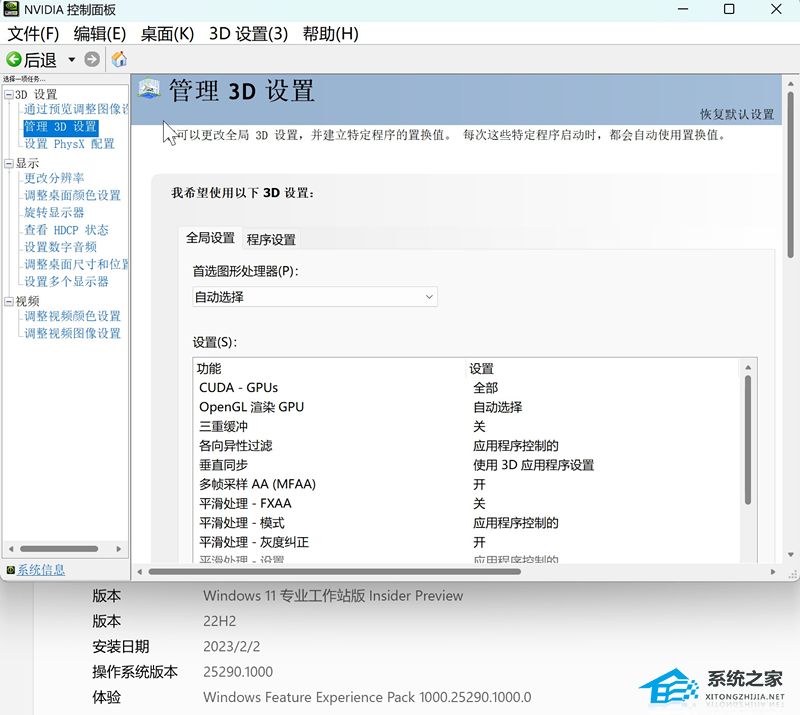Open the back history dropdown arrow
The height and width of the screenshot is (715, 800).
(71, 60)
